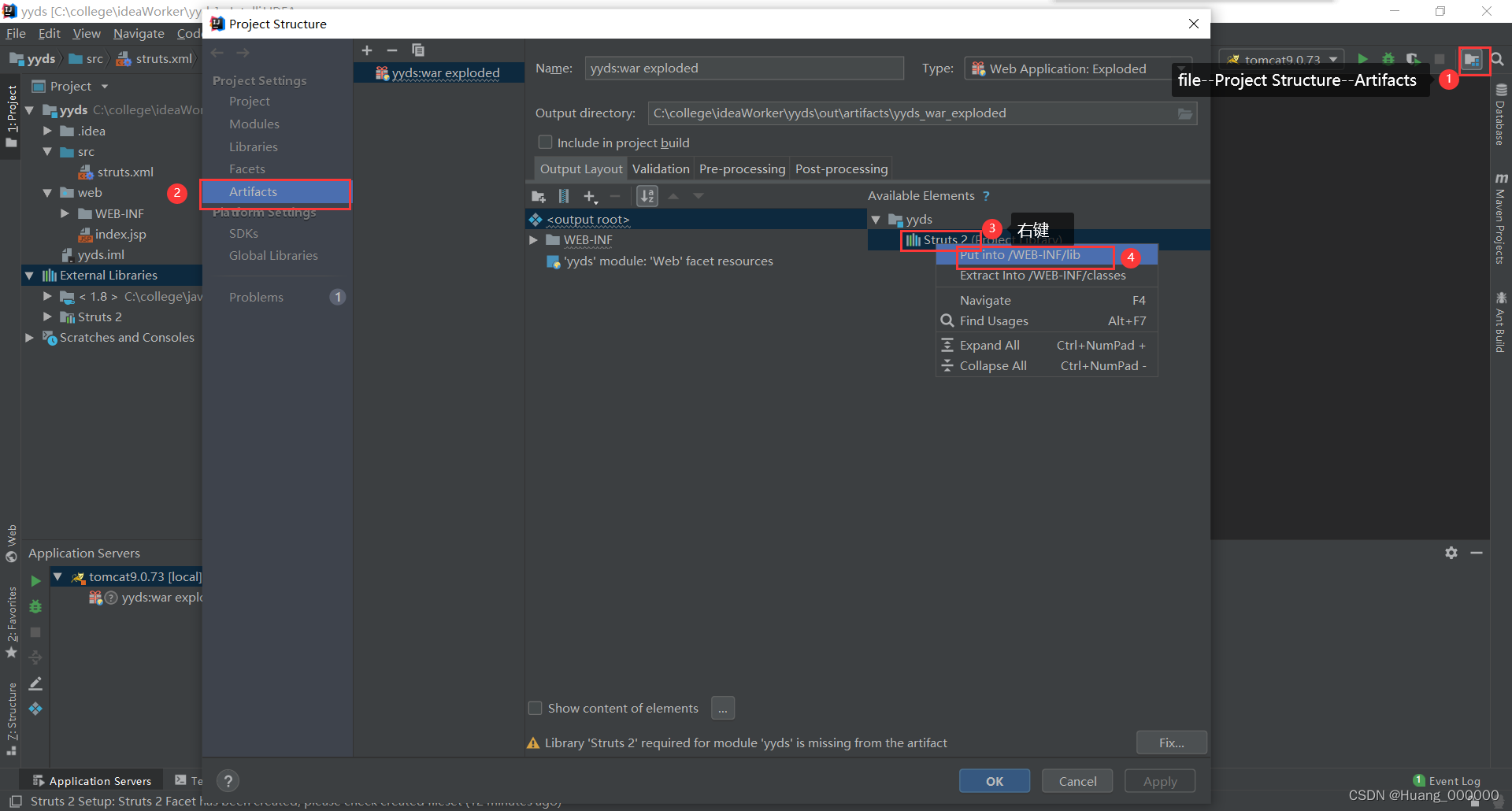Image resolution: width=1512 pixels, height=811 pixels.
Task: Open Add Copy of dropdown plus
Action: click(x=591, y=196)
